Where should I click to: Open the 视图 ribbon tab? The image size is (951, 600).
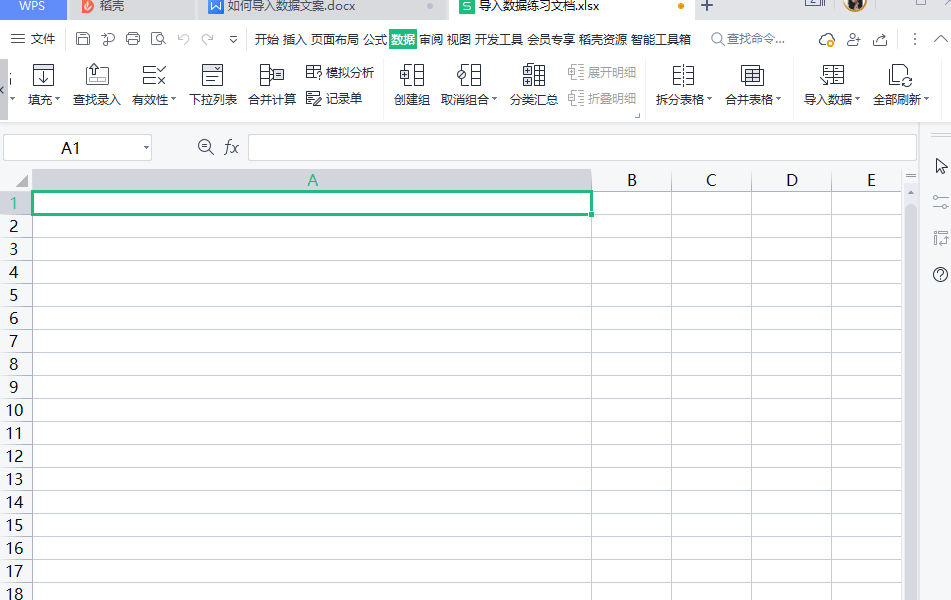coord(459,39)
